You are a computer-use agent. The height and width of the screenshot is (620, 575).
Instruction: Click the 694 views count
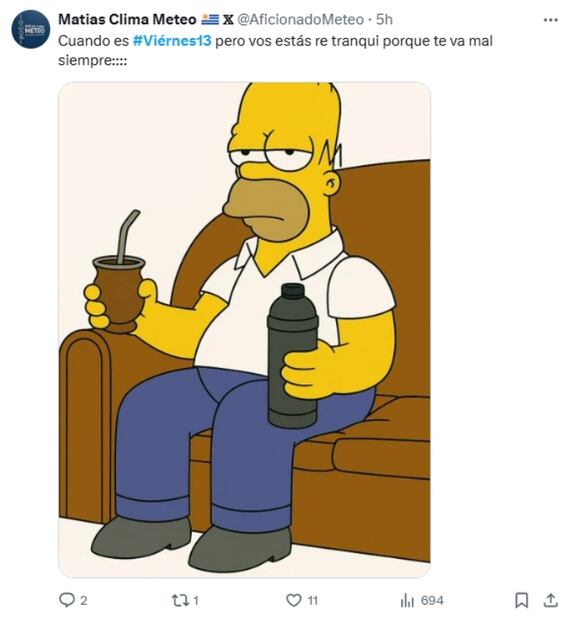tap(432, 601)
